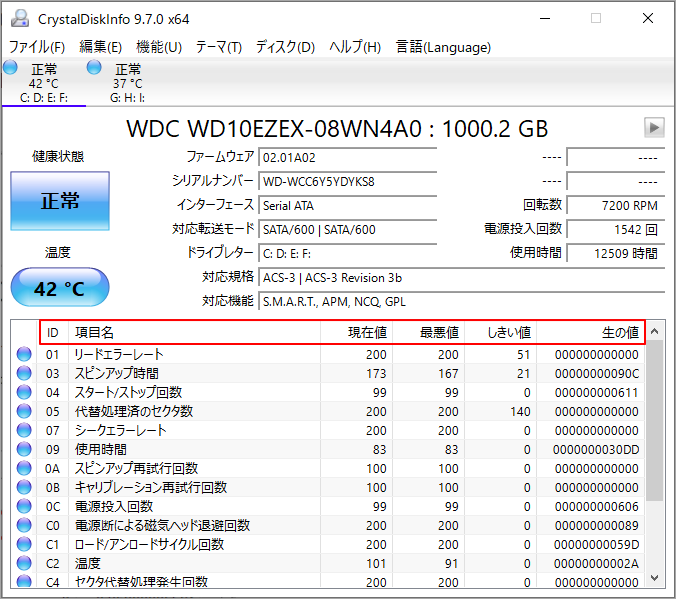The width and height of the screenshot is (676, 599).
Task: Click status circle for リードエラーレート row
Action: pyautogui.click(x=24, y=354)
